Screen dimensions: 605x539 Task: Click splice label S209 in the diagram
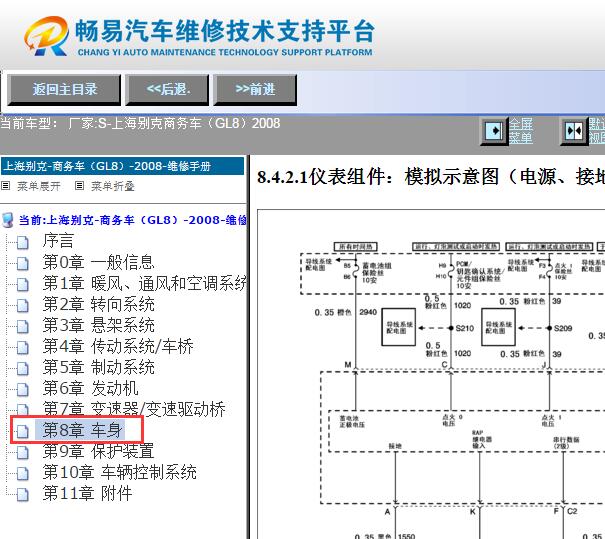click(563, 328)
